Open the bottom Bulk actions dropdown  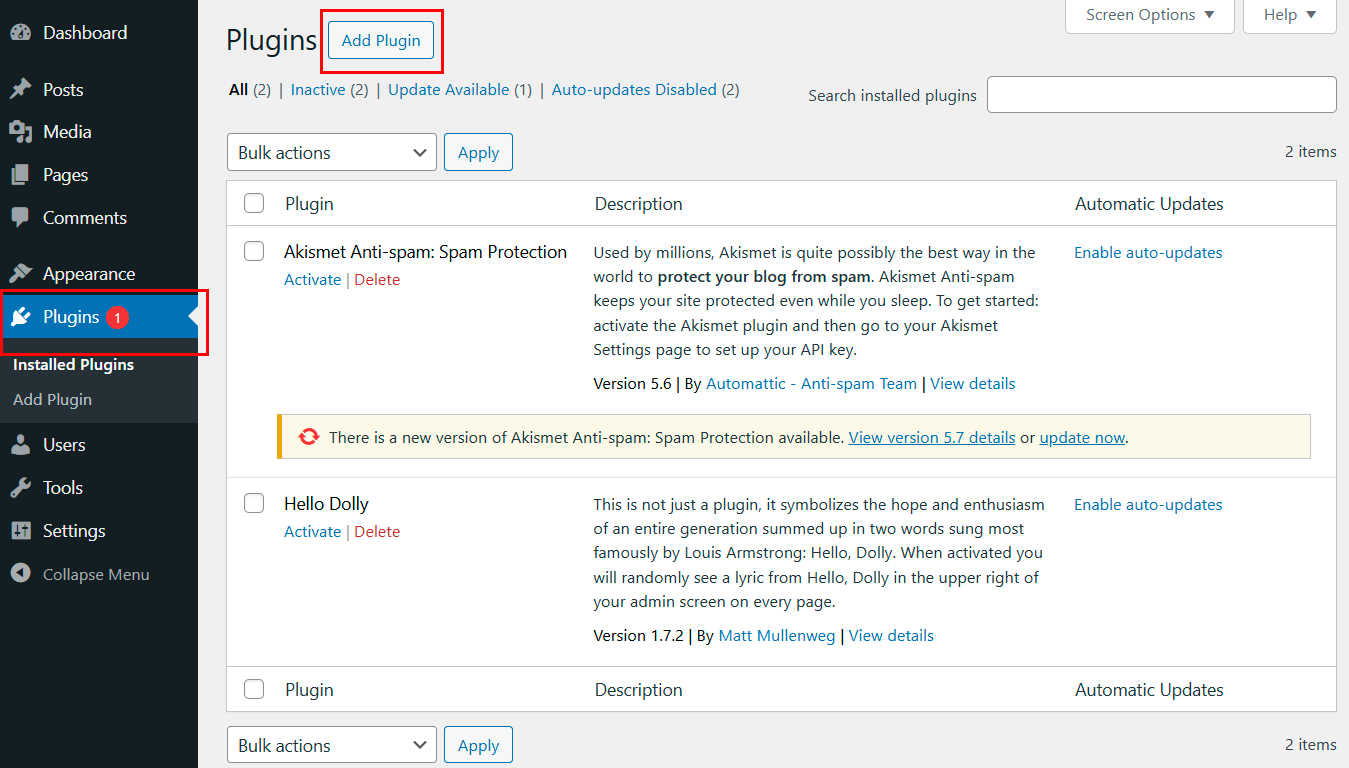tap(332, 745)
